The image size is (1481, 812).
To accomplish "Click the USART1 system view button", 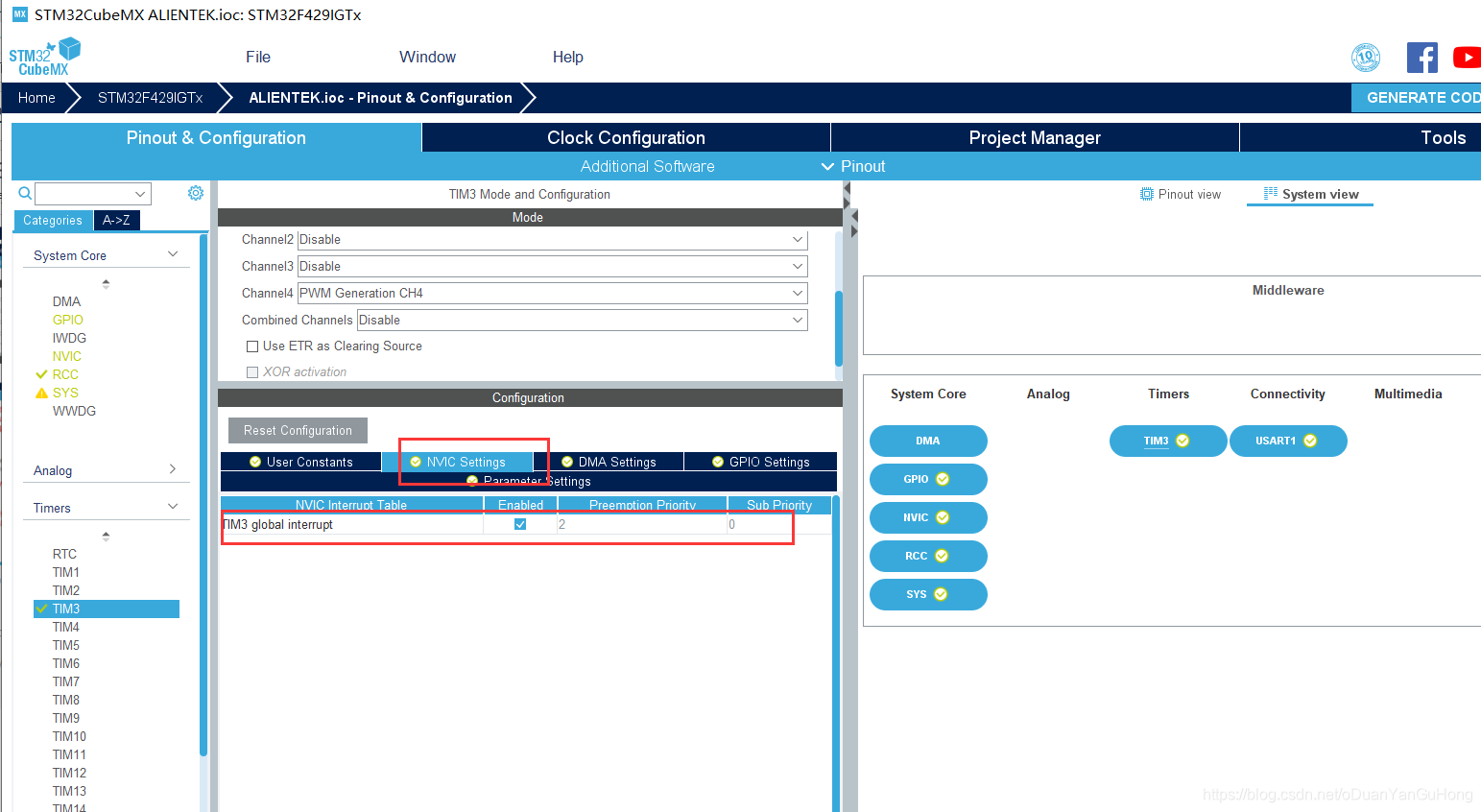I will tap(1288, 441).
